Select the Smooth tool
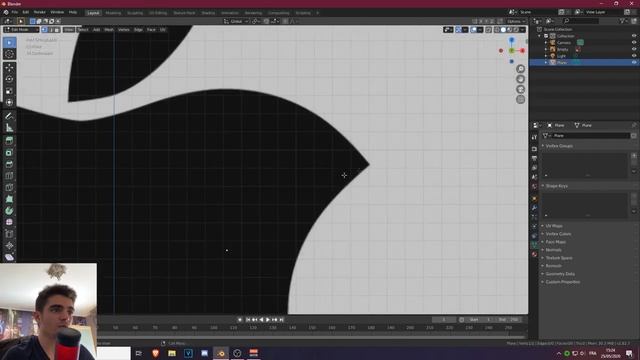The height and width of the screenshot is (360, 640). (x=9, y=222)
